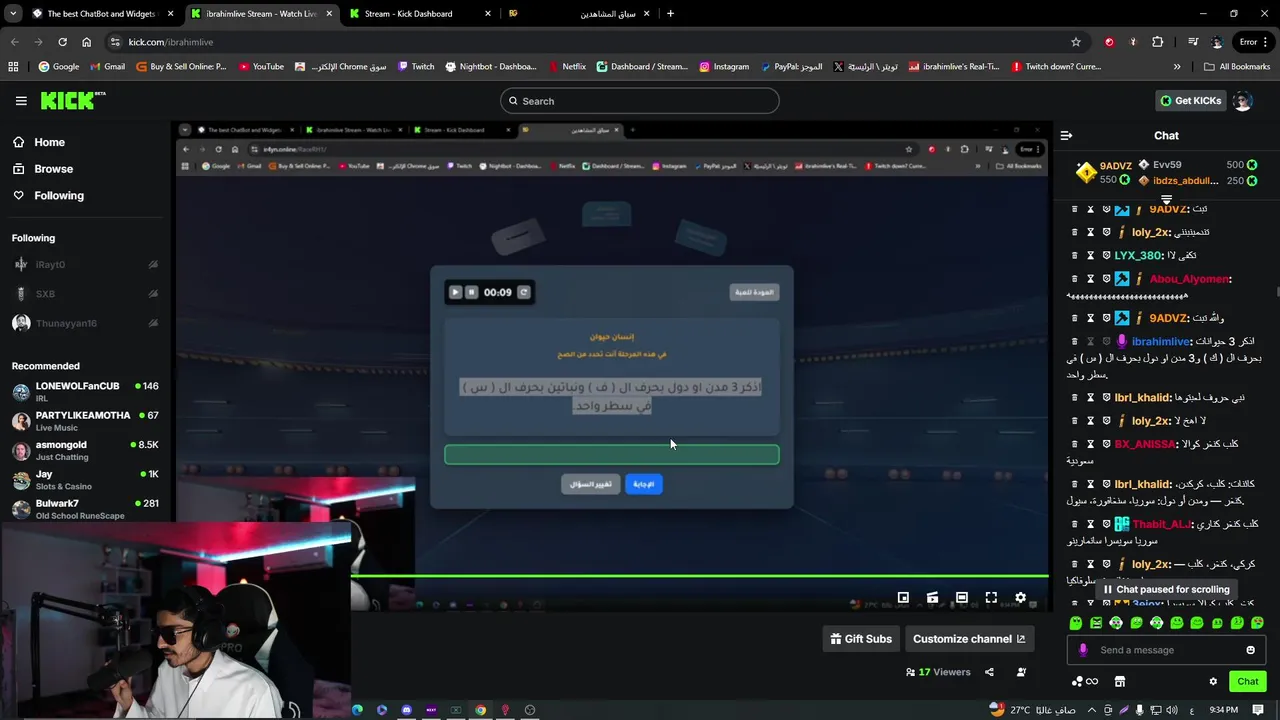The image size is (1280, 720).
Task: Open Chrome extensions puzzle icon
Action: coord(1157,42)
